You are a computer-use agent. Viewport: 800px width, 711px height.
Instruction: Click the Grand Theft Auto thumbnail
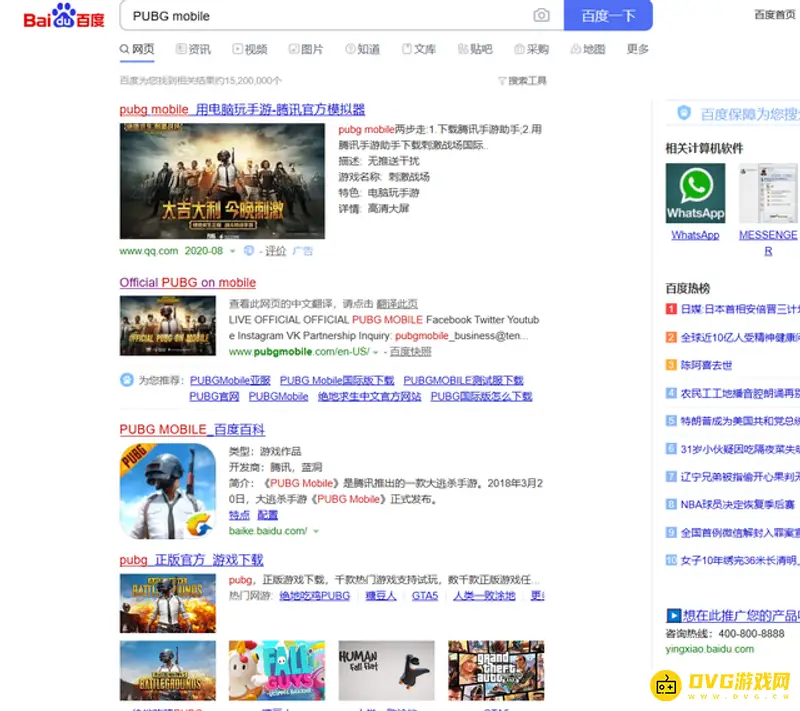click(x=496, y=671)
